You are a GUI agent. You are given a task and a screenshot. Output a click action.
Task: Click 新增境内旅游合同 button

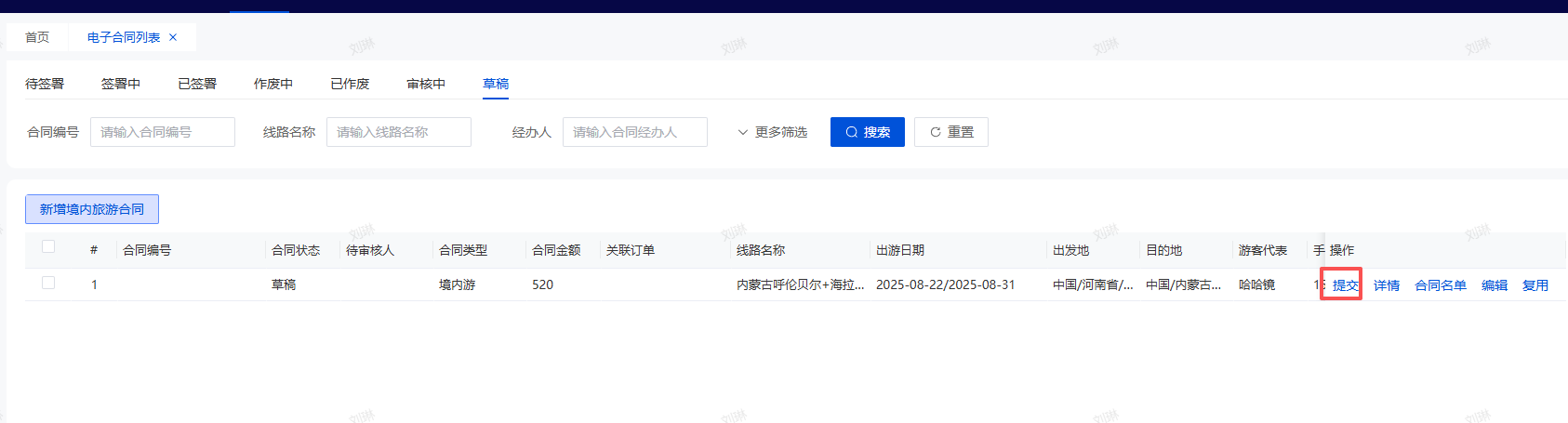(x=92, y=209)
